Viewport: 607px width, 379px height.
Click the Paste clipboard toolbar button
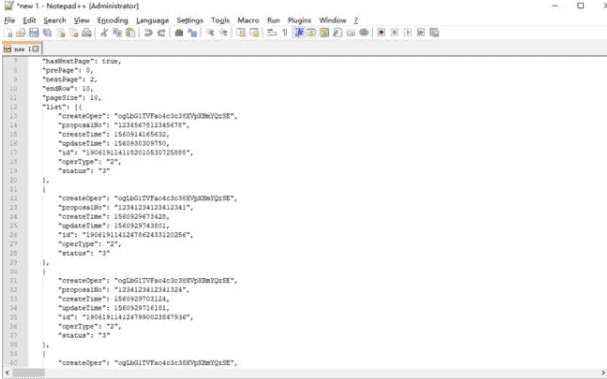click(131, 33)
